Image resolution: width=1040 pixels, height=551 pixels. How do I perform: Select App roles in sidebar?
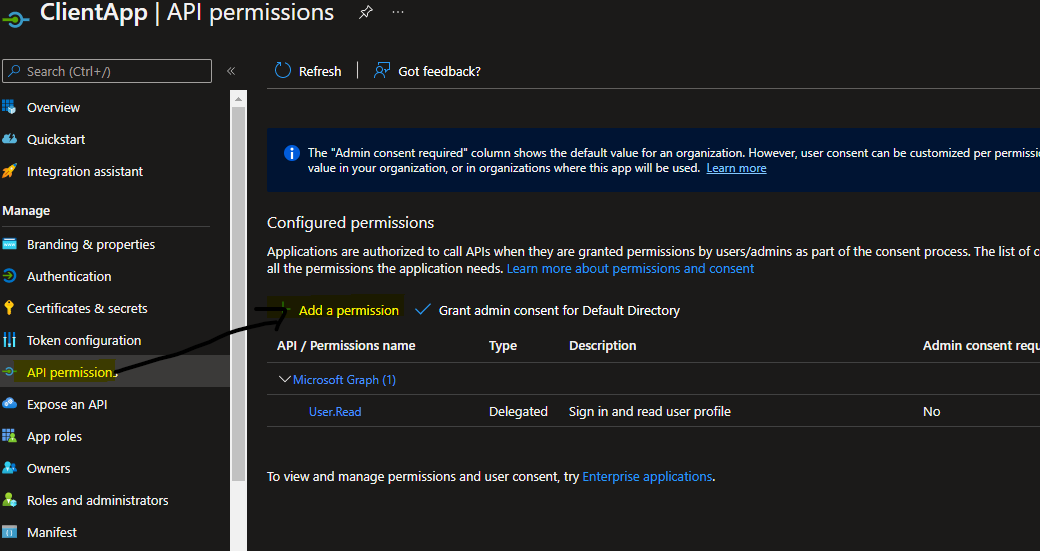tap(54, 436)
